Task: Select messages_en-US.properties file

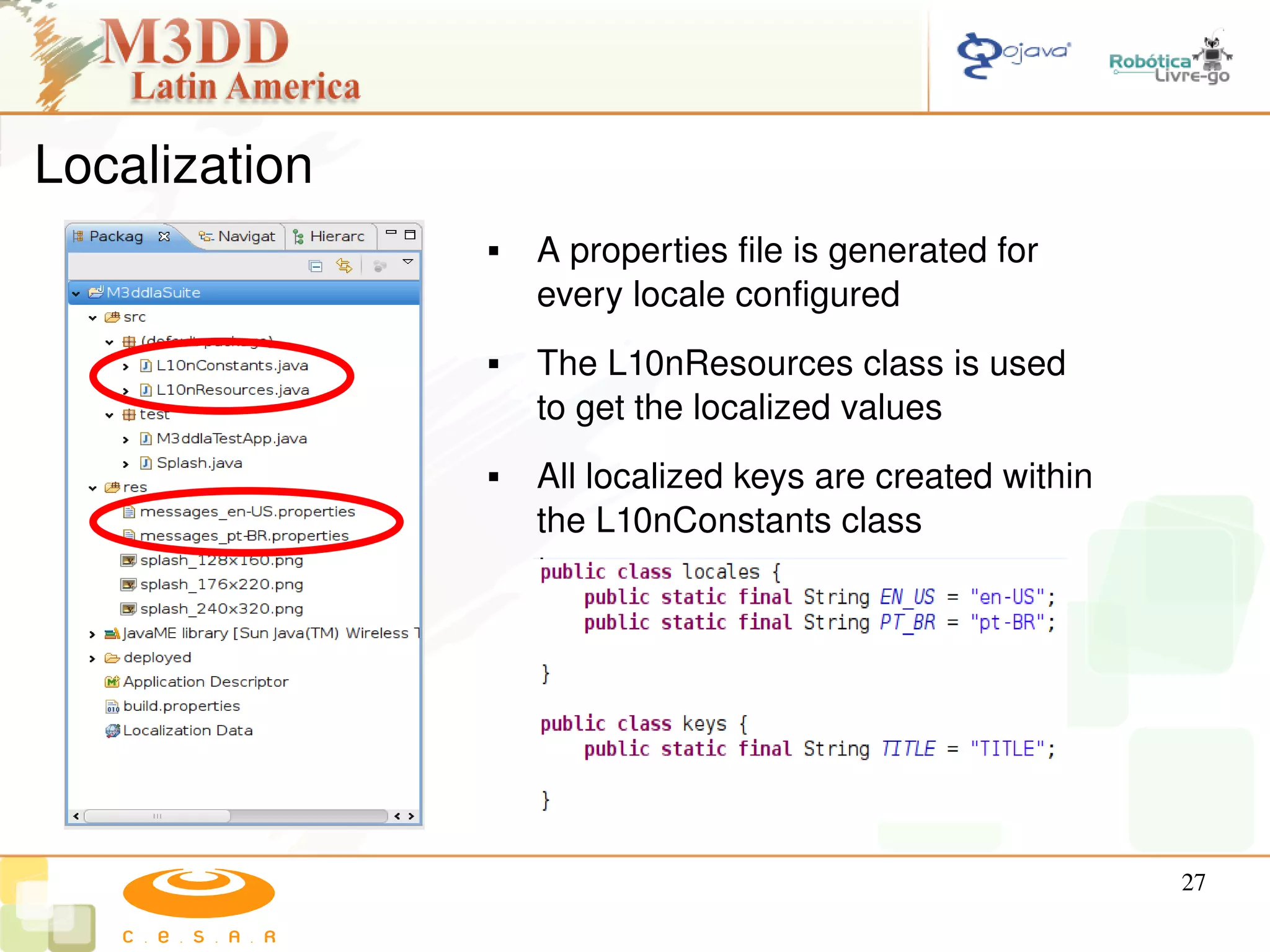Action: pyautogui.click(x=247, y=511)
